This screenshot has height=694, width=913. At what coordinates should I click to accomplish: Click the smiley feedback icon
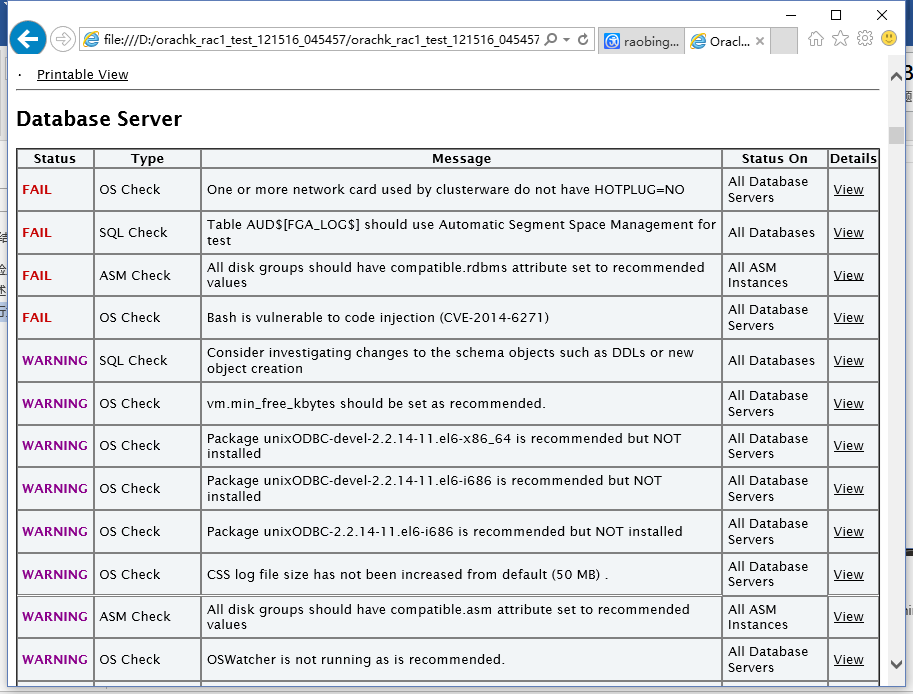pos(889,38)
